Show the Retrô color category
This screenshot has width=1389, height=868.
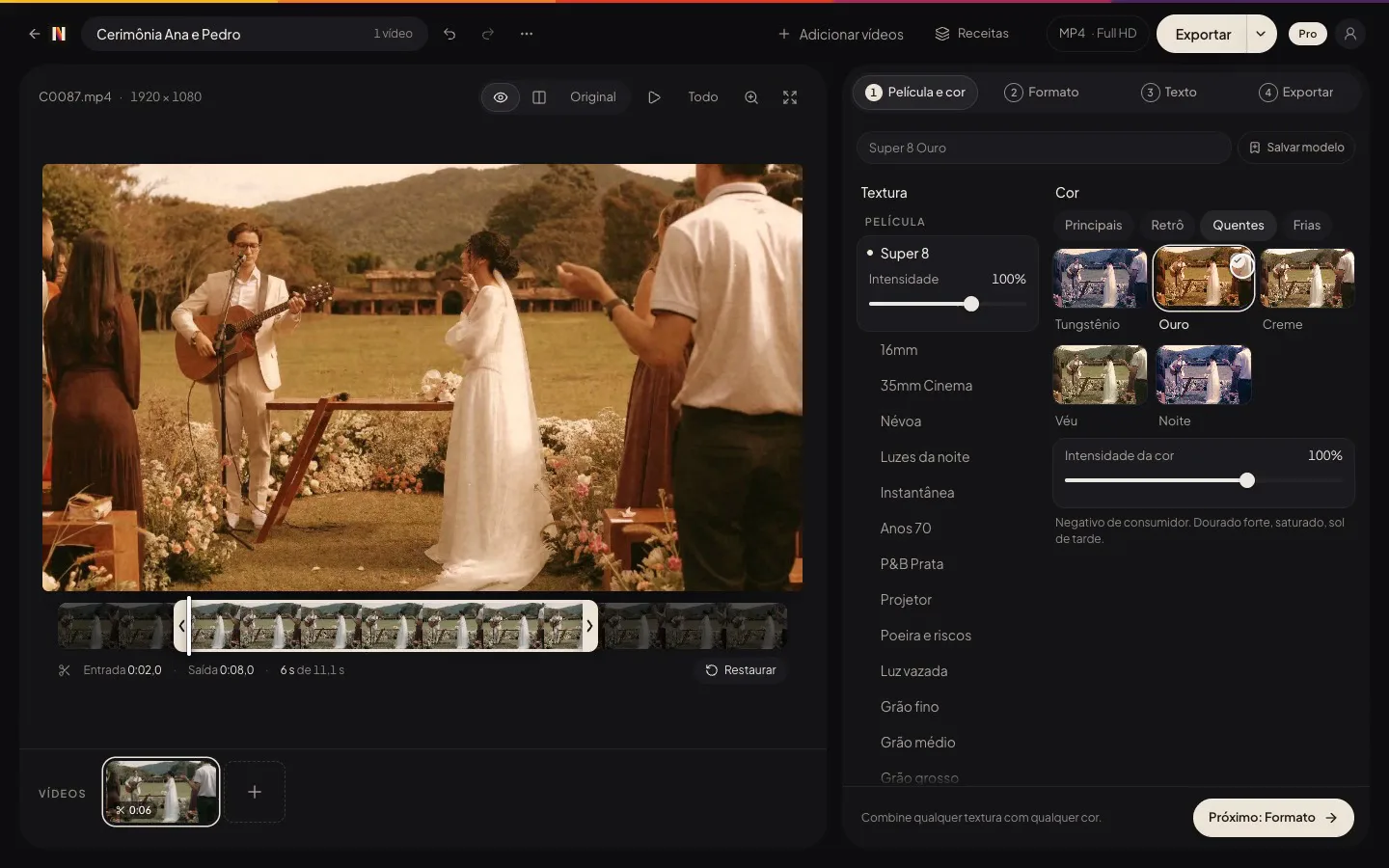coord(1167,226)
